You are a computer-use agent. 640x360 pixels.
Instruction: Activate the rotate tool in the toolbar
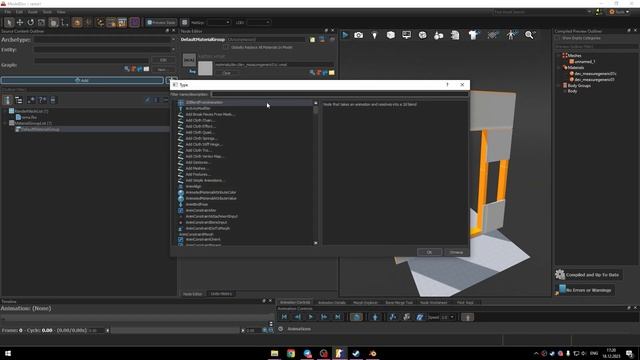coord(31,22)
